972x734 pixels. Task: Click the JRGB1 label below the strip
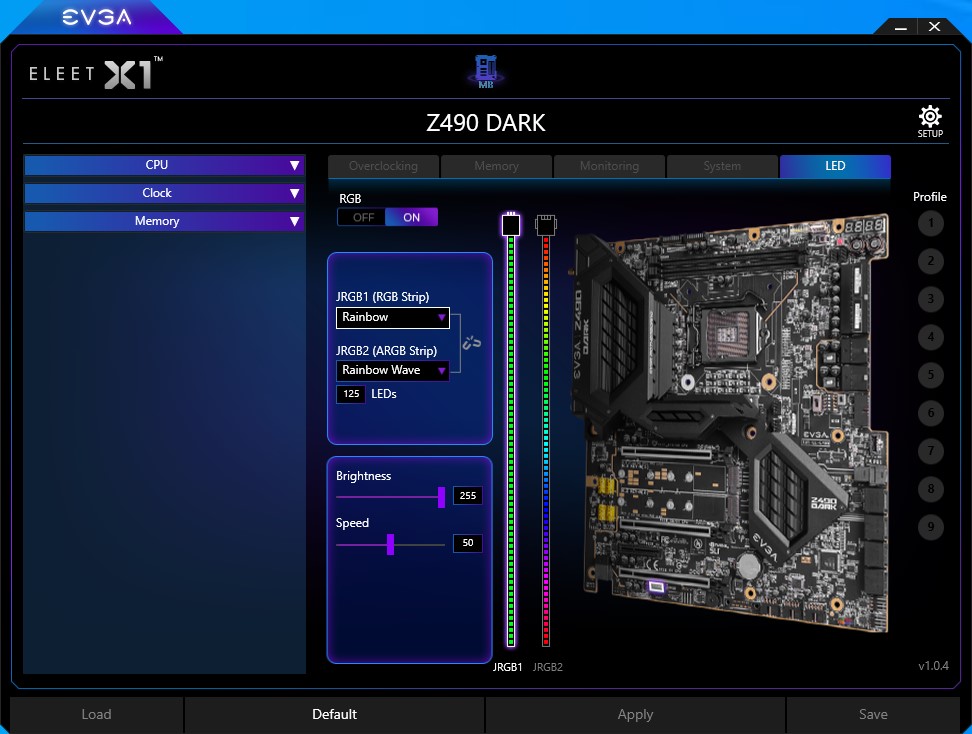tap(507, 667)
